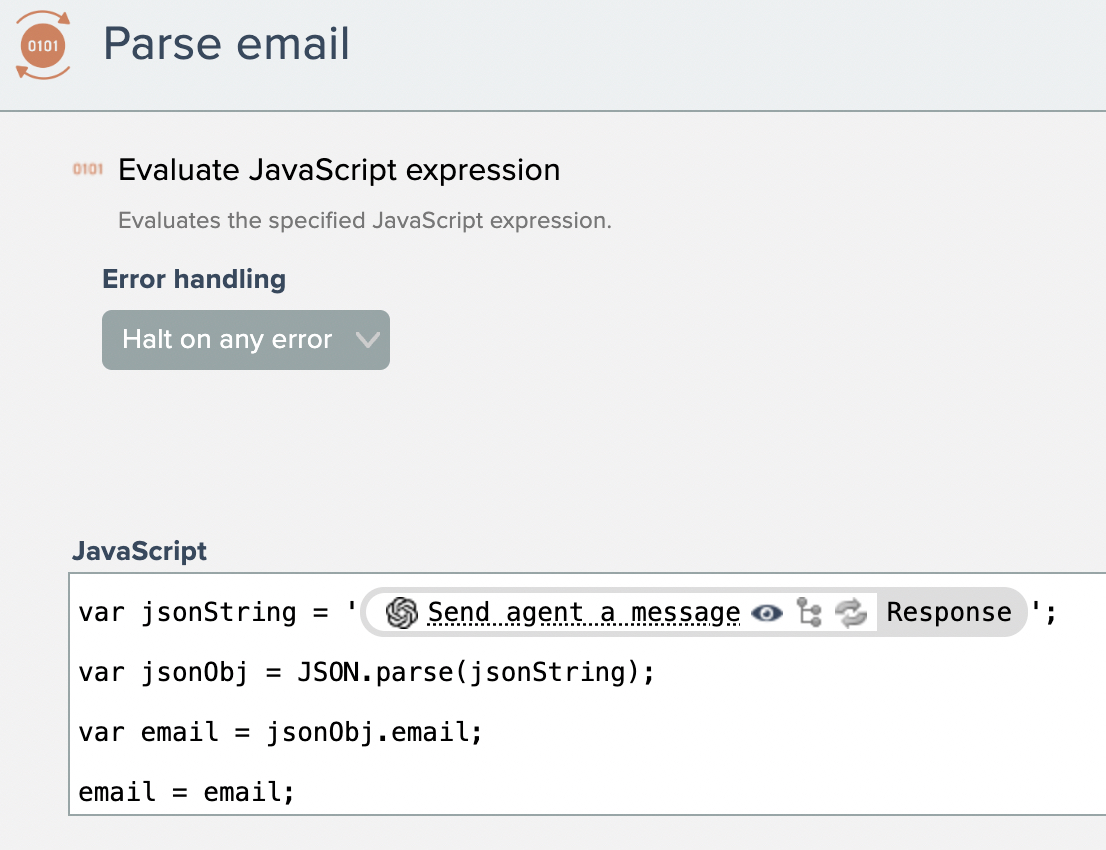1106x850 pixels.
Task: Click the description text below the heading
Action: tap(364, 220)
